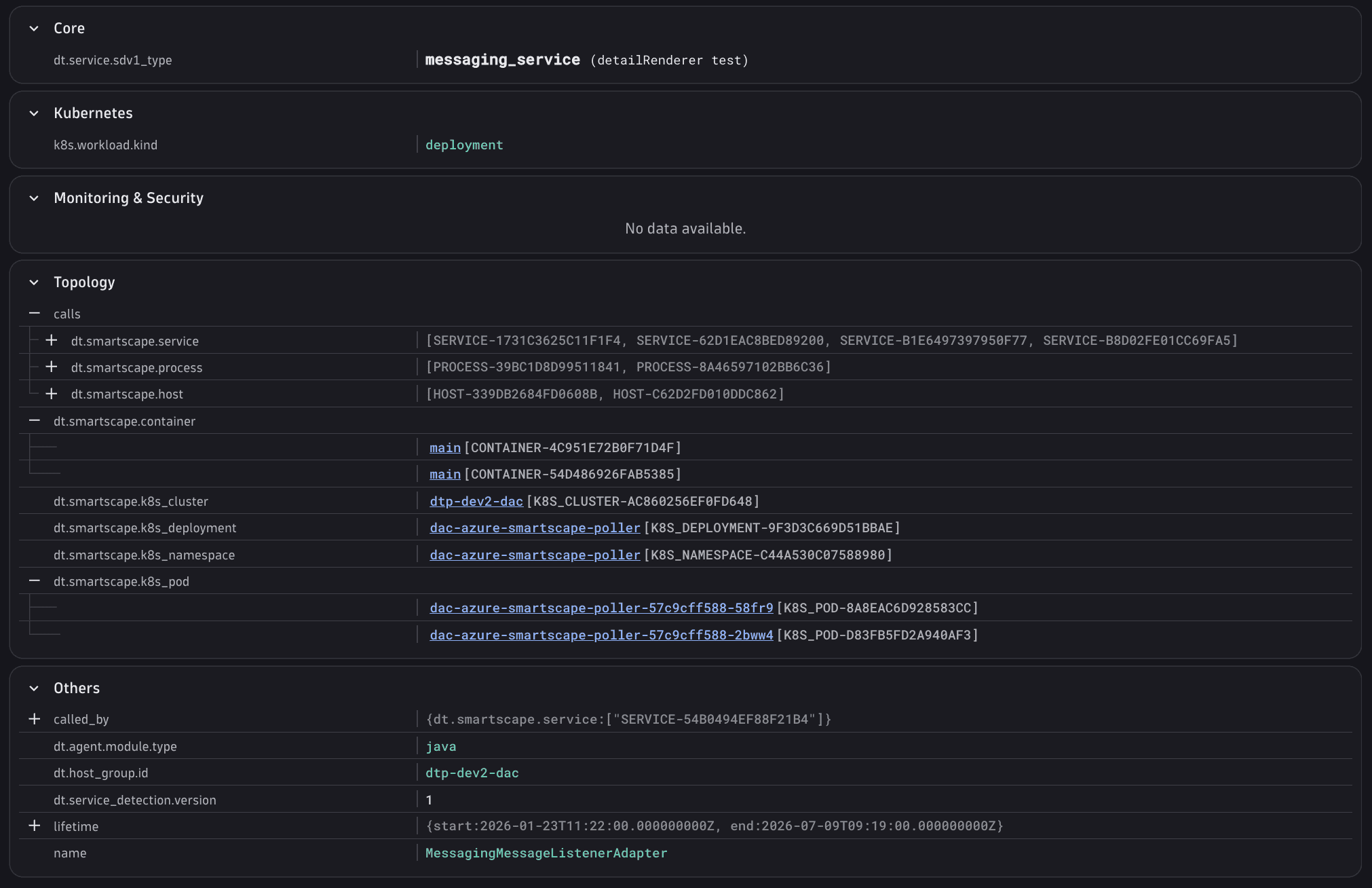Screen dimensions: 1372x888
Task: Click the dt.smartscape.k8s_namespace field name
Action: [x=144, y=555]
